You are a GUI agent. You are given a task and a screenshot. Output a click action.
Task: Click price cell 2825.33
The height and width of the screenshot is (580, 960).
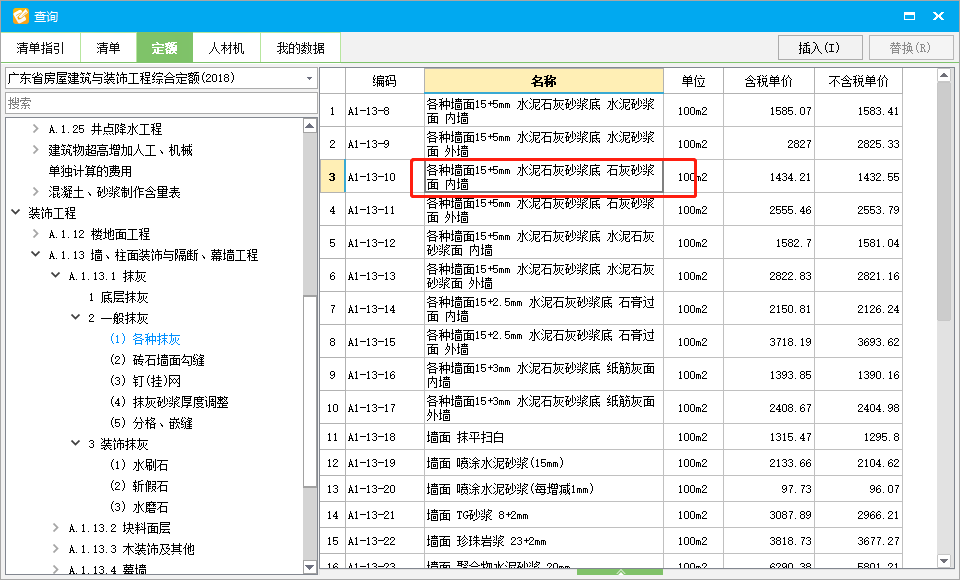click(858, 144)
